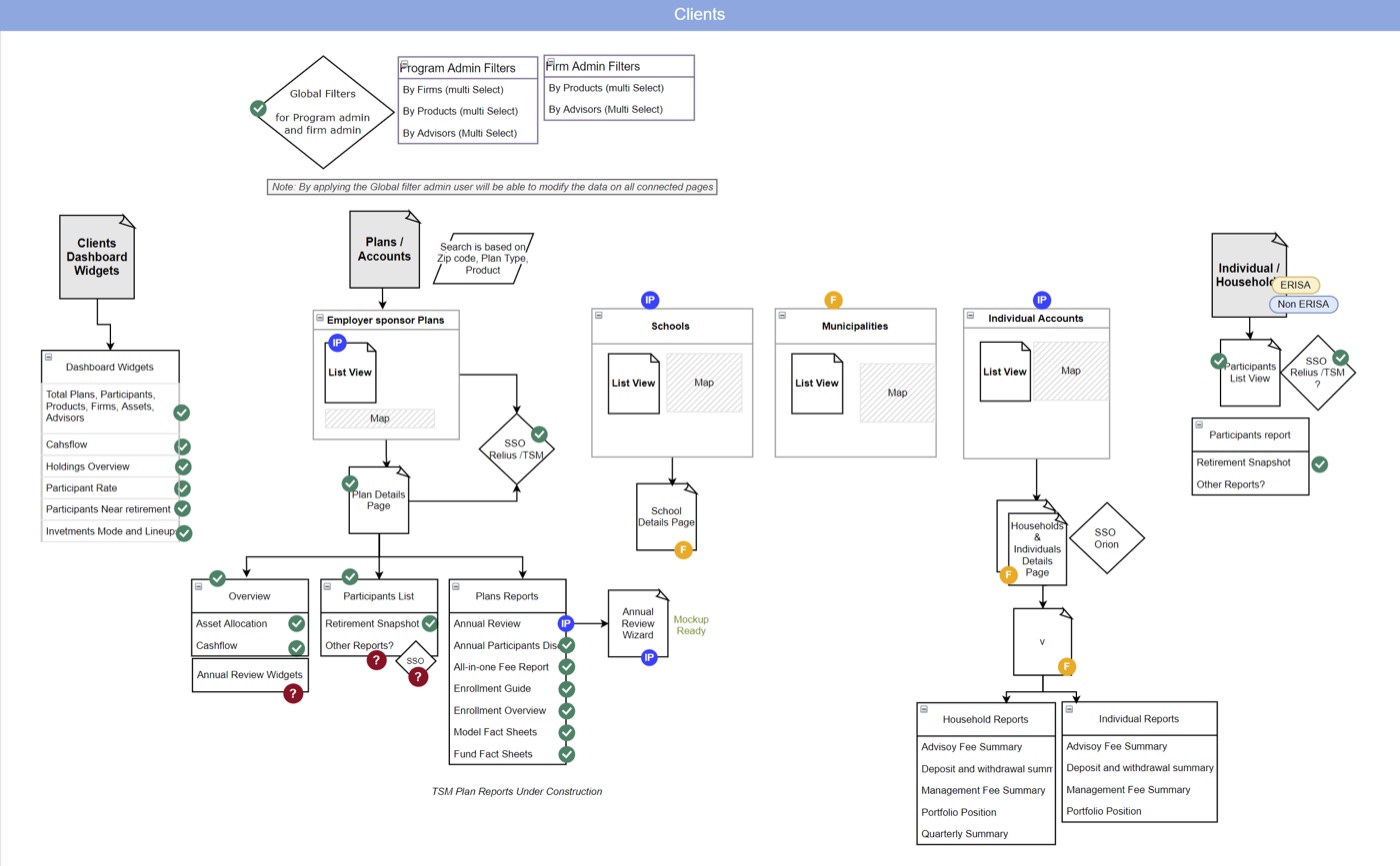Select the ERISA pill label
Image resolution: width=1400 pixels, height=866 pixels.
coord(1295,285)
